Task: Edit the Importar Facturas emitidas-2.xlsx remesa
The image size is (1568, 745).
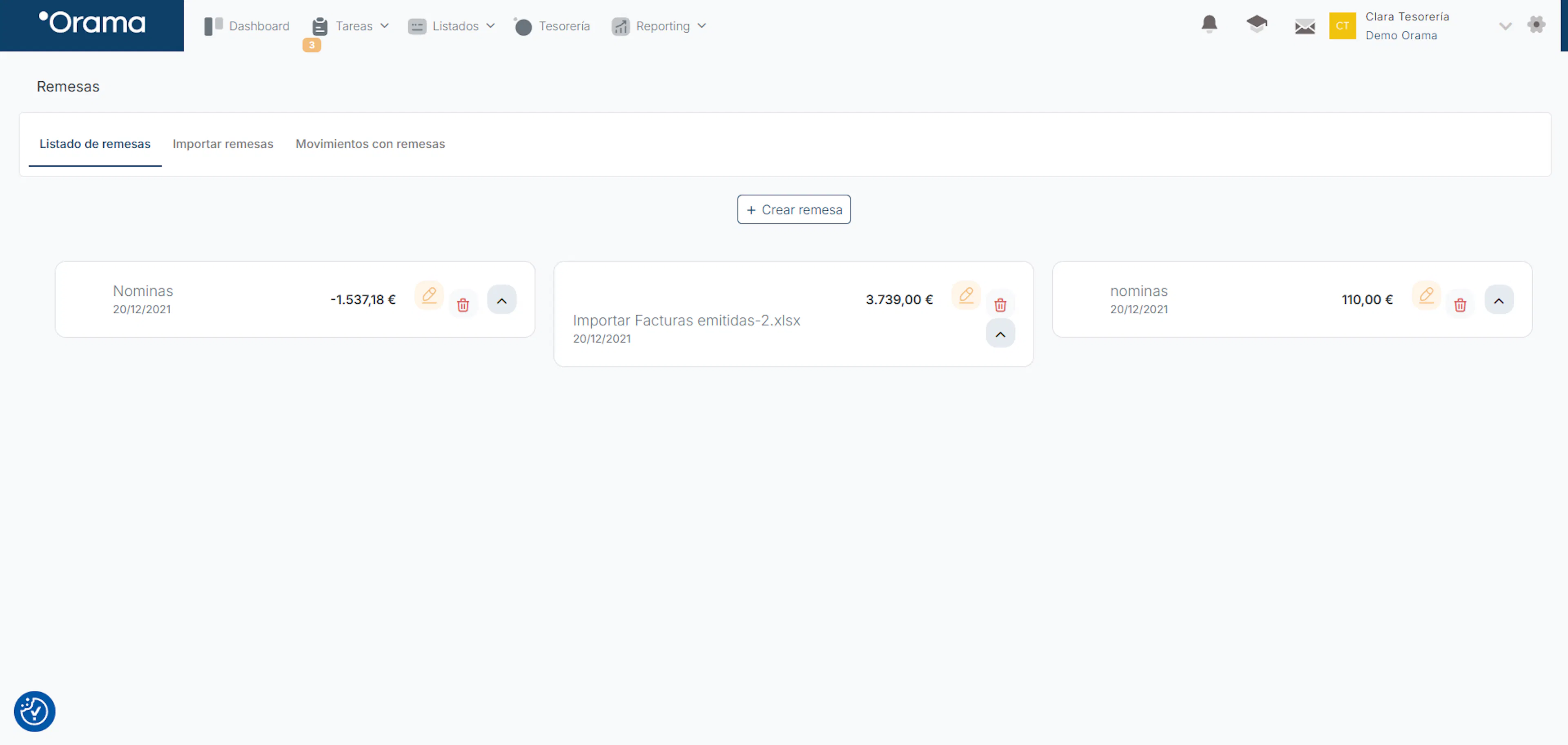Action: click(966, 295)
